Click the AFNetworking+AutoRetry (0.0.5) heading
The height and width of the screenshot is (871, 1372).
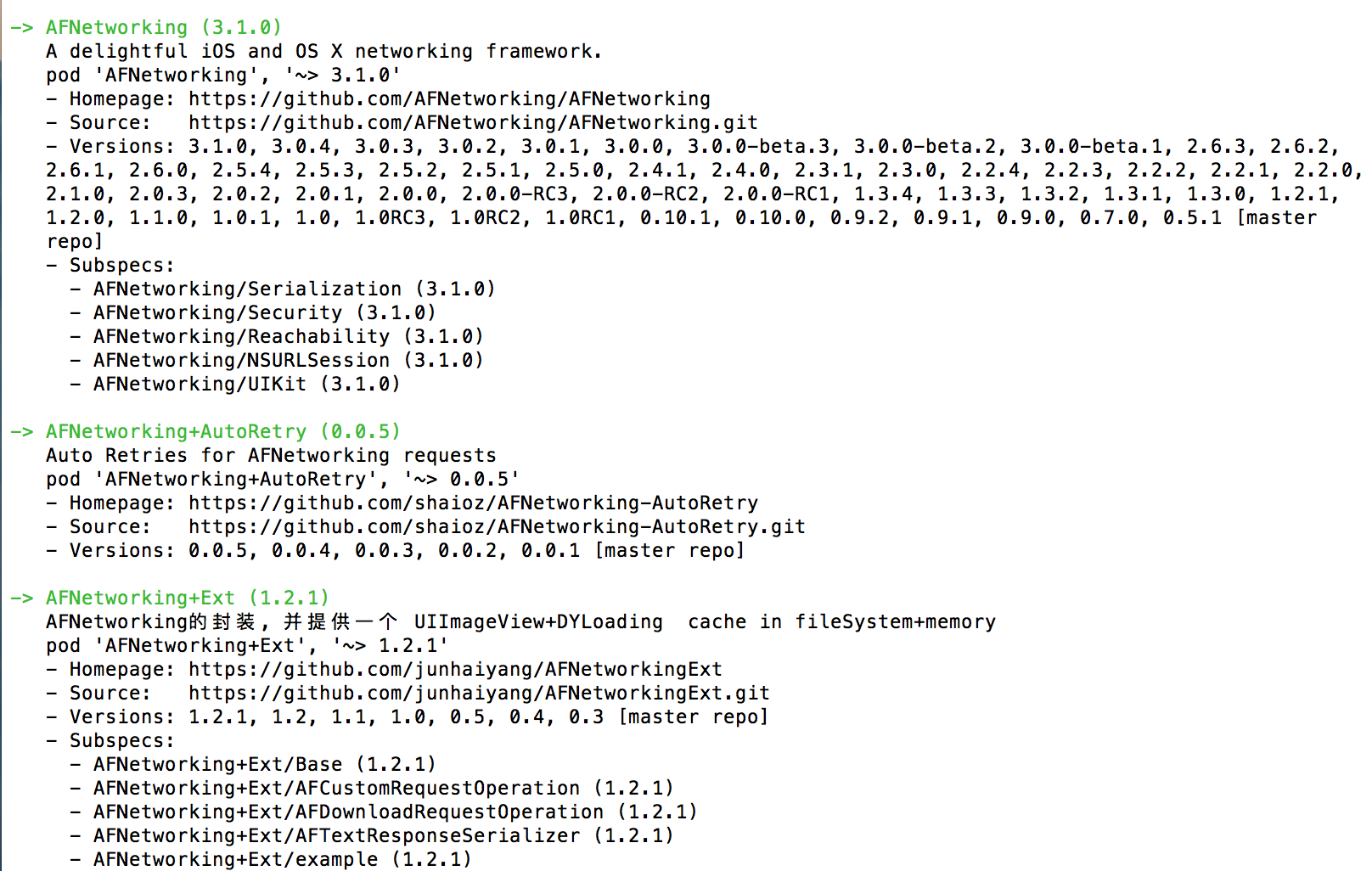tap(222, 432)
